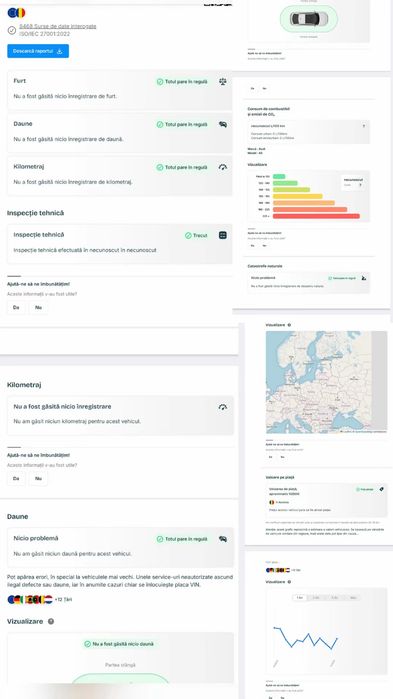The image size is (393, 699).
Task: Choose Da under lower Kilometraj feedback
Action: tap(16, 478)
